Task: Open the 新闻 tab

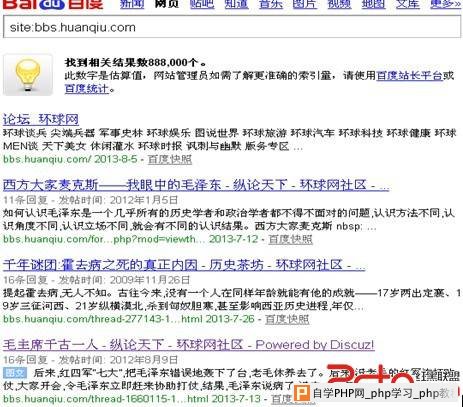Action: (x=132, y=4)
